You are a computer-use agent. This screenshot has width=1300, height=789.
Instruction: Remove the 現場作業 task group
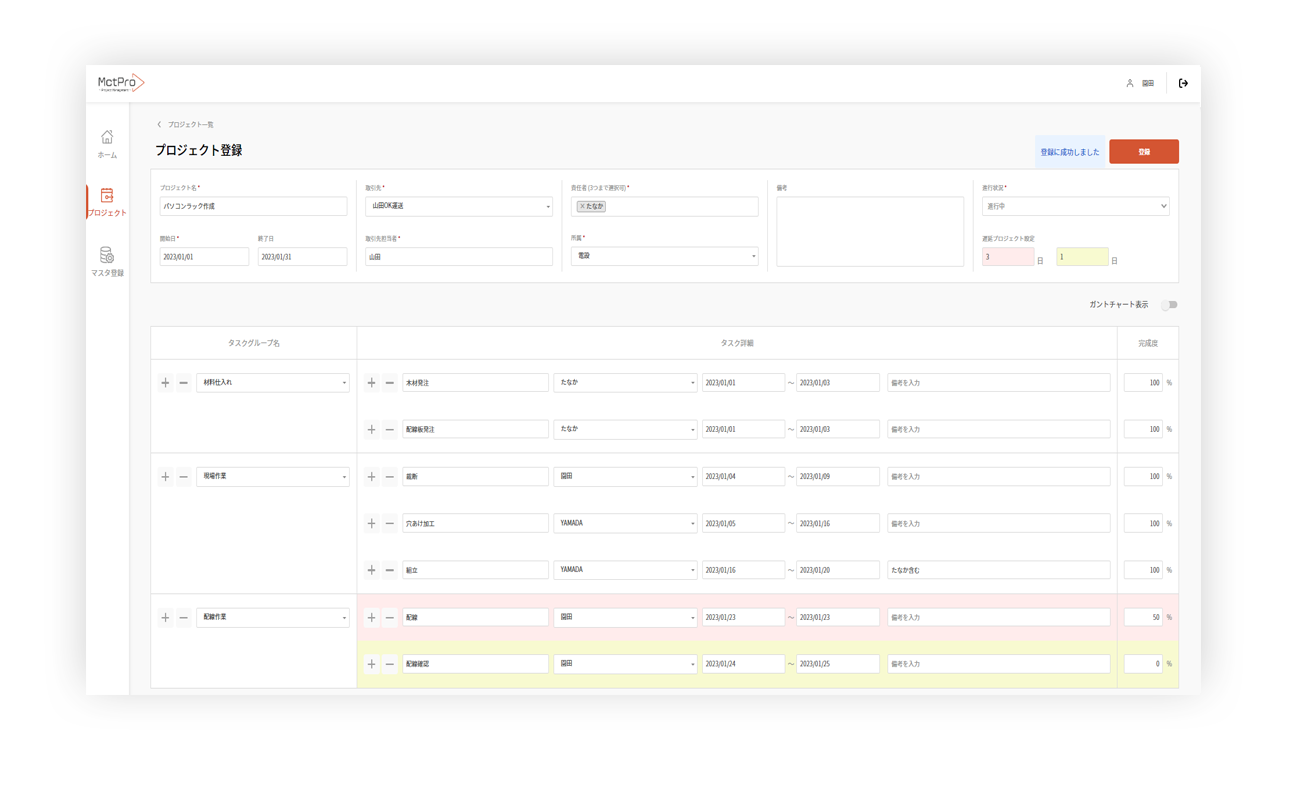[184, 477]
